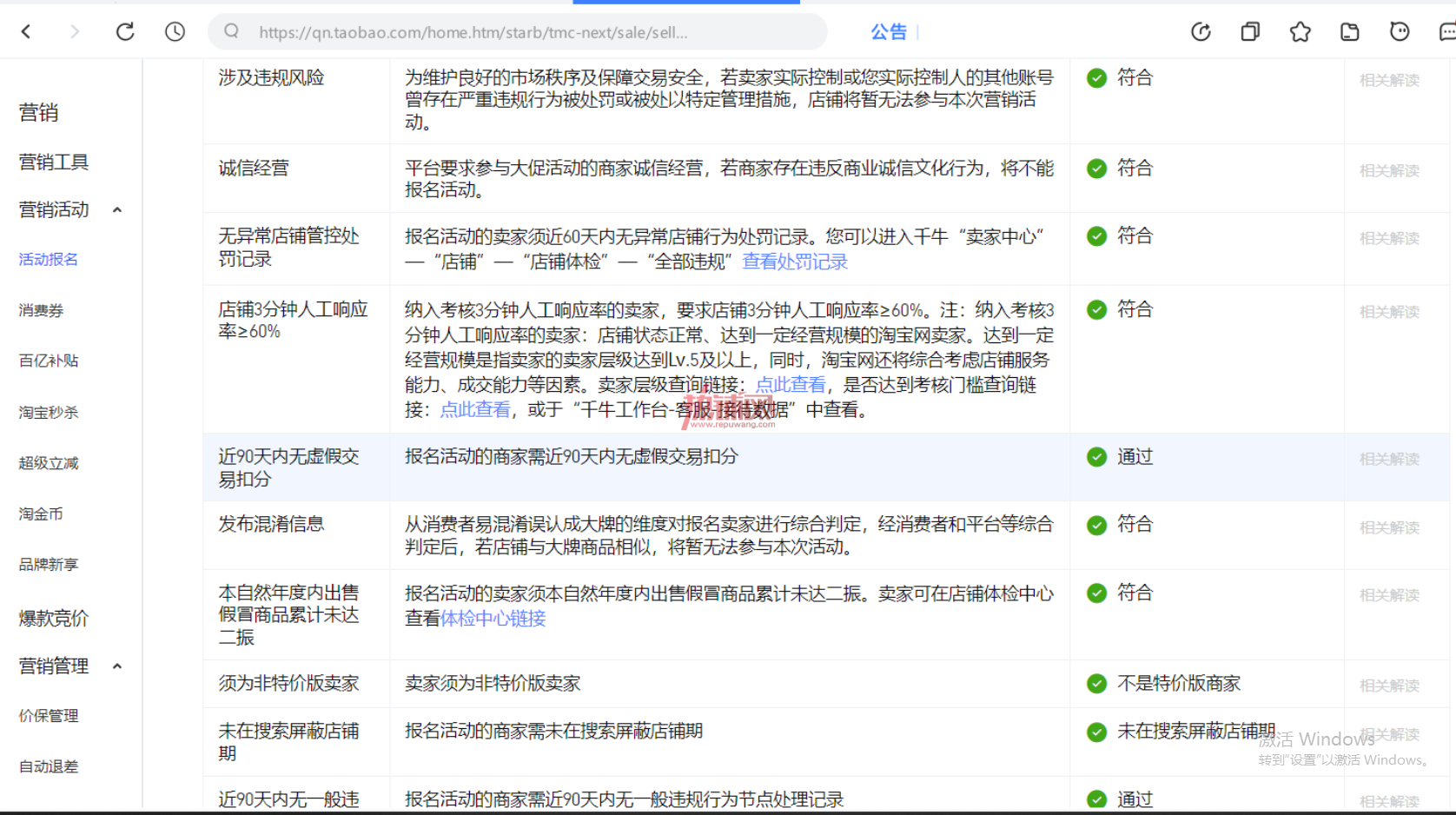Open 价保管理 in the sidebar
Image resolution: width=1456 pixels, height=815 pixels.
click(49, 716)
